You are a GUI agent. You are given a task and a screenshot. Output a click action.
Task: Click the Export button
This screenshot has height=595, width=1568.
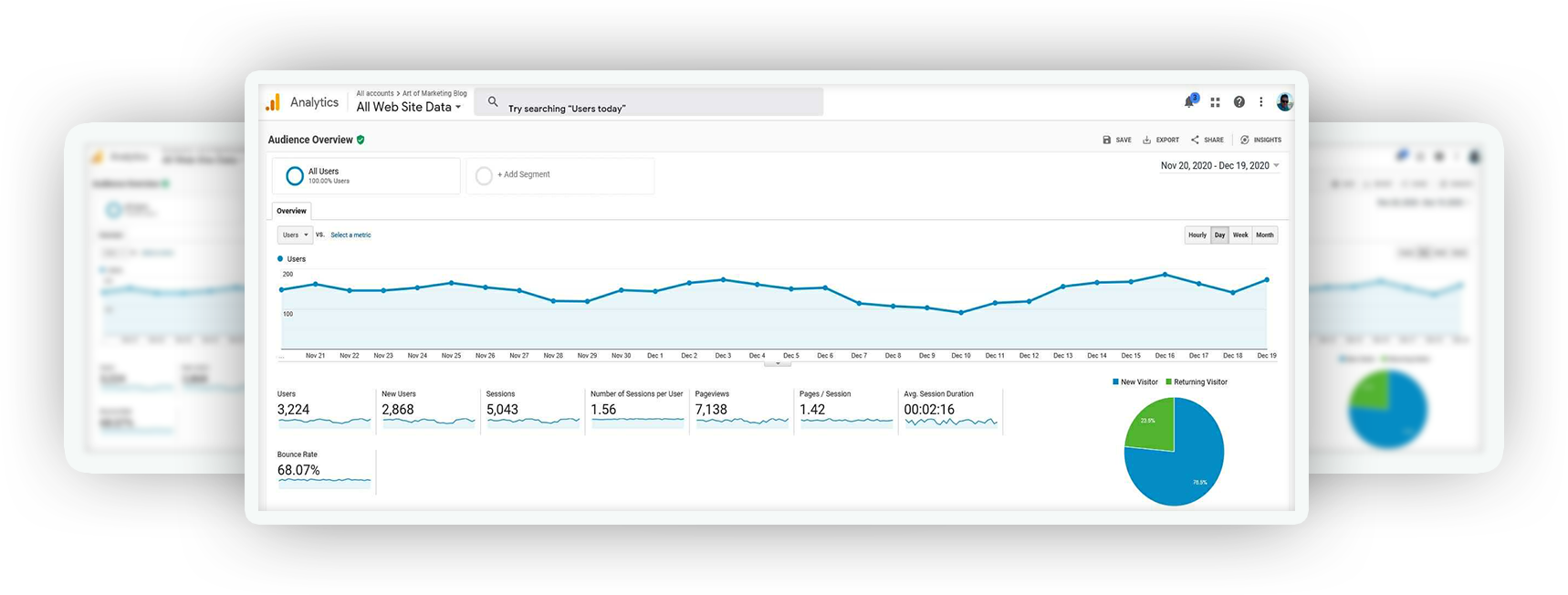pyautogui.click(x=1161, y=140)
